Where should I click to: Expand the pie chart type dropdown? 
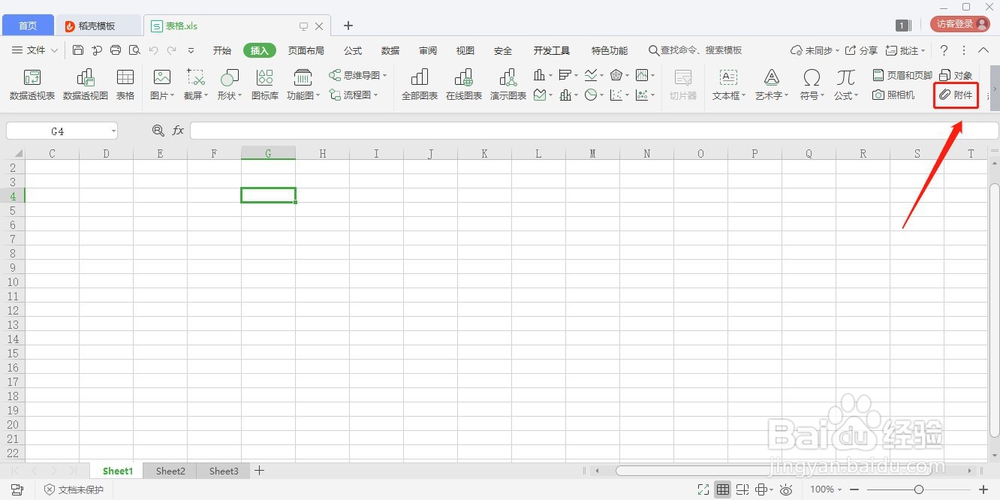[602, 95]
